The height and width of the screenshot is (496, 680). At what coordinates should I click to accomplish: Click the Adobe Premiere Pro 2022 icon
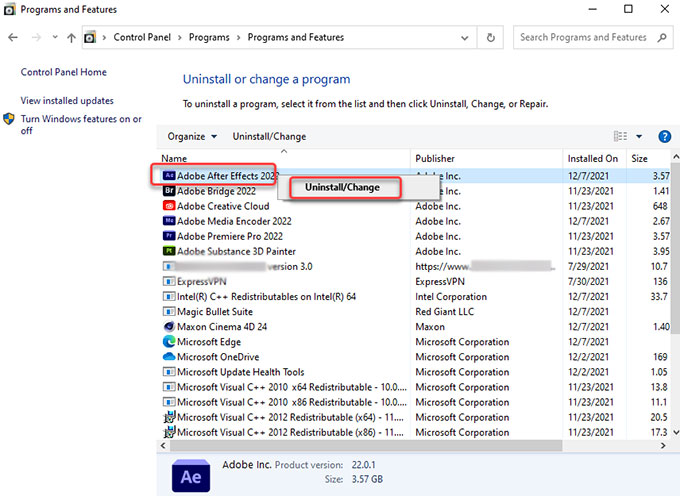pyautogui.click(x=169, y=236)
